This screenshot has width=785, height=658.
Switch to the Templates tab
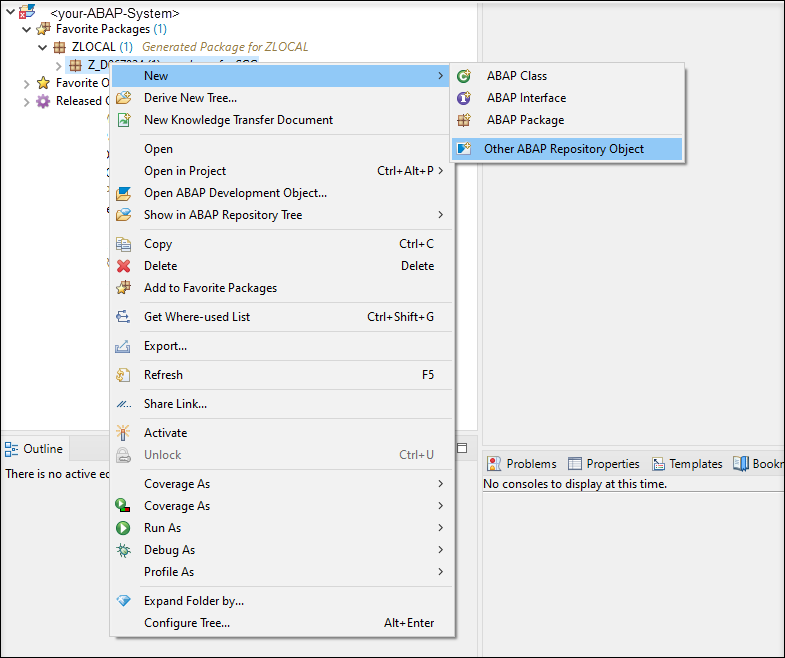(x=687, y=464)
